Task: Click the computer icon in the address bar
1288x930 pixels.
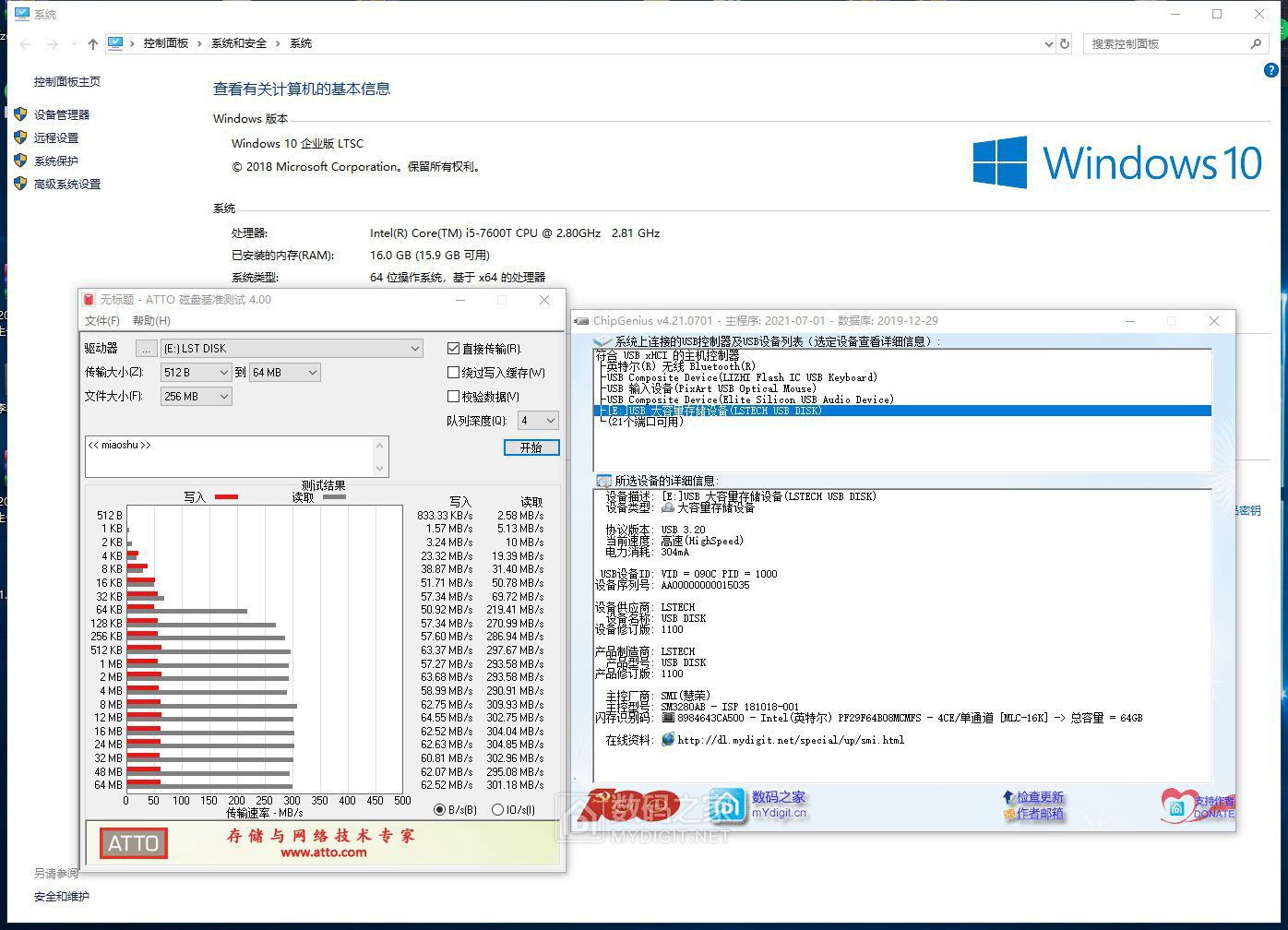Action: point(115,43)
